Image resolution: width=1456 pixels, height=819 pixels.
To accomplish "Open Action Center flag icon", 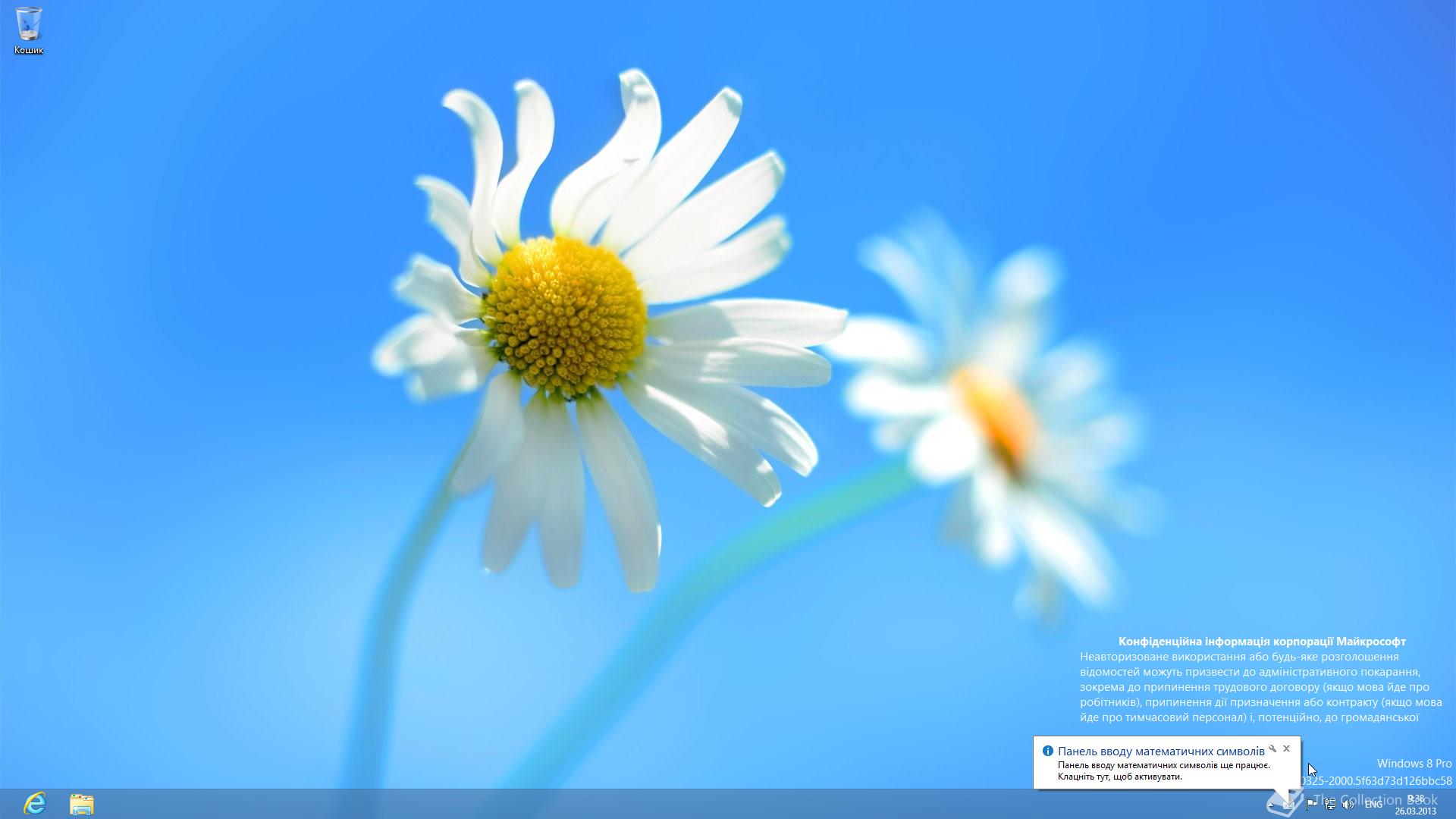I will click(1311, 805).
